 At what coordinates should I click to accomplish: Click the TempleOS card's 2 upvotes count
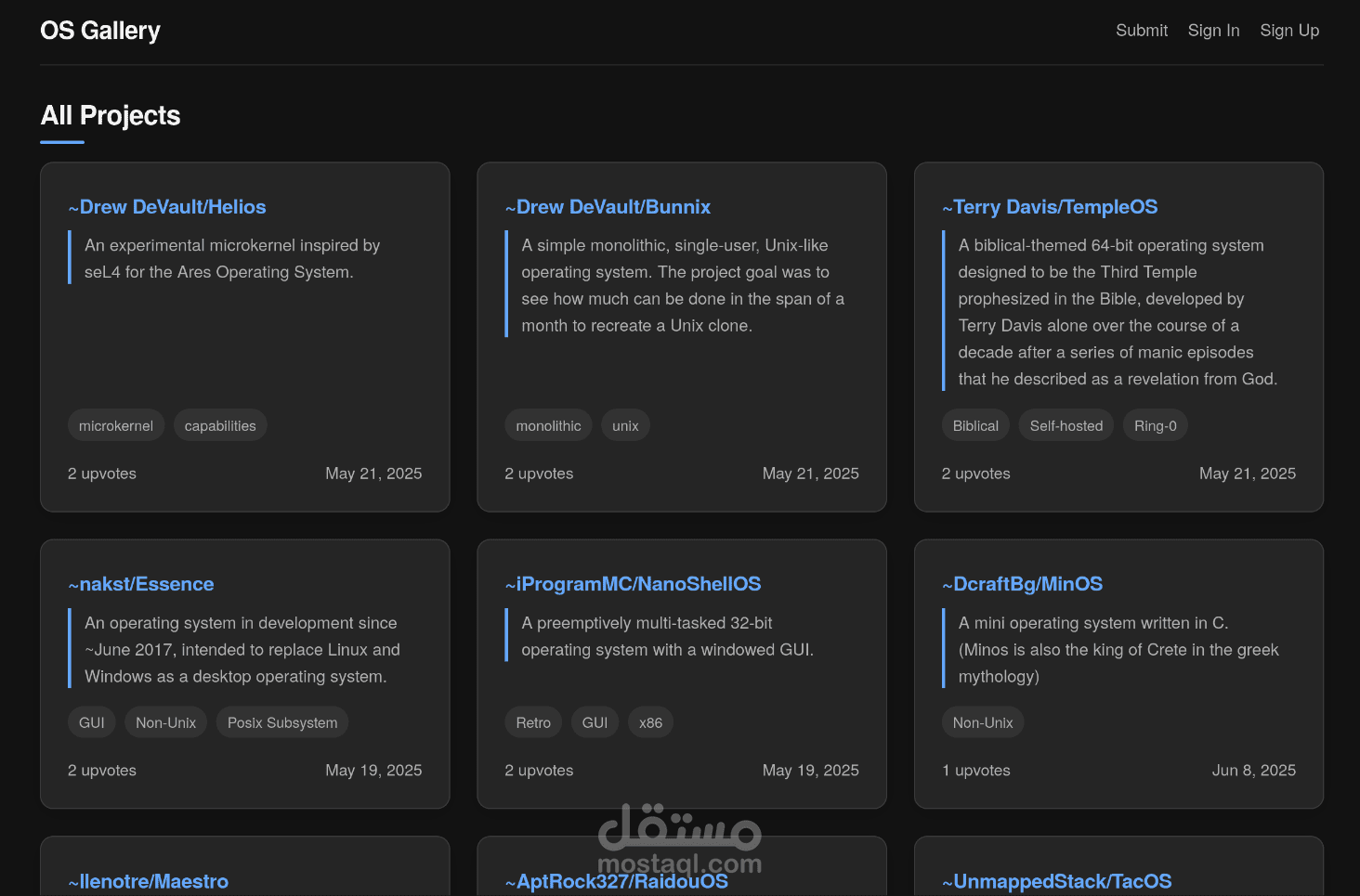[x=976, y=474]
